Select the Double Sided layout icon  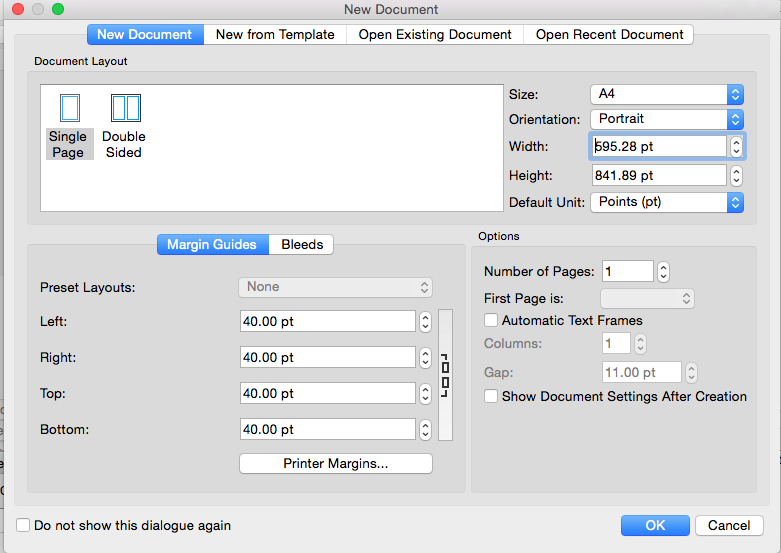pyautogui.click(x=125, y=109)
